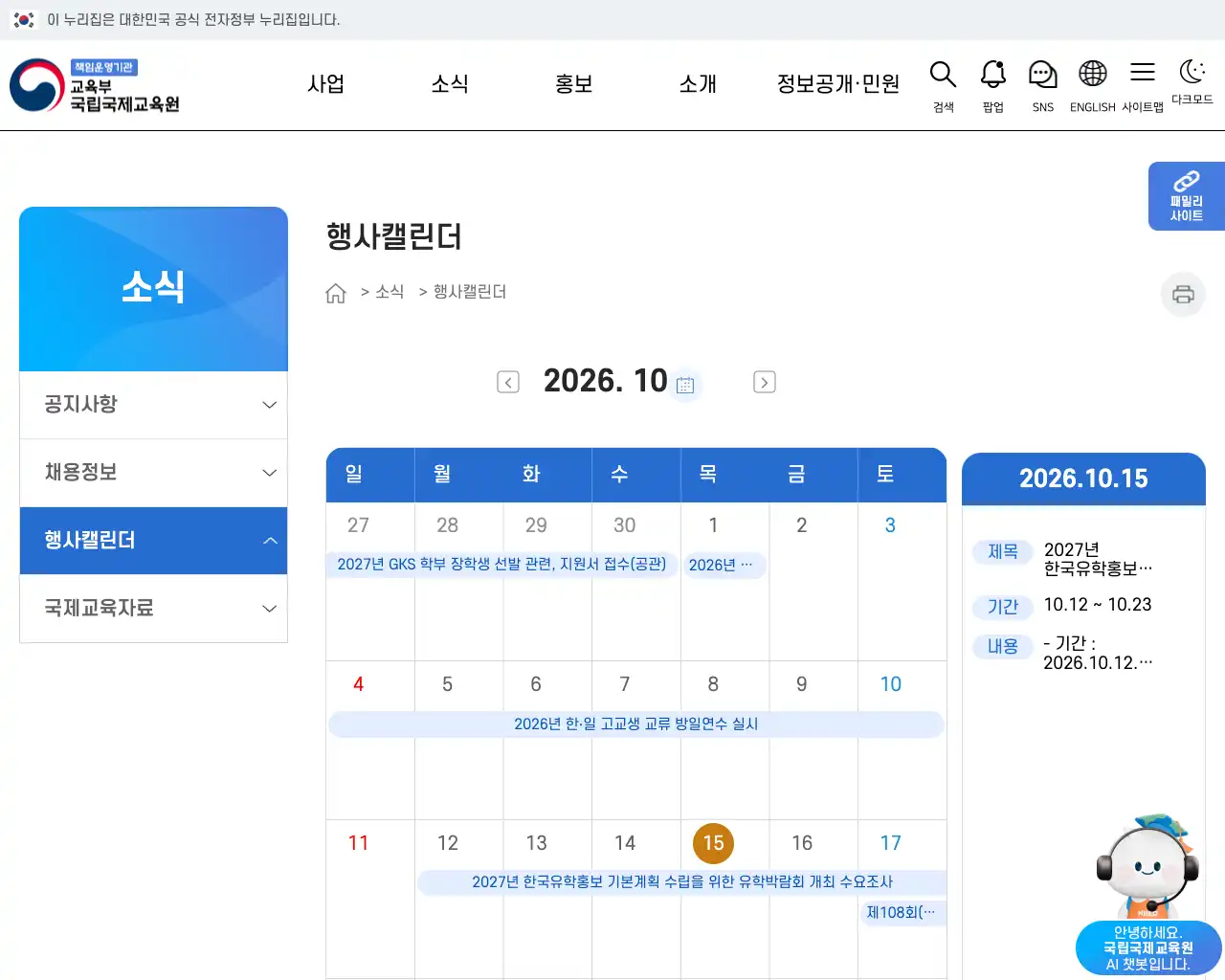The image size is (1225, 980).
Task: Open the sitemap (사이트맵) hamburger icon
Action: [1142, 86]
